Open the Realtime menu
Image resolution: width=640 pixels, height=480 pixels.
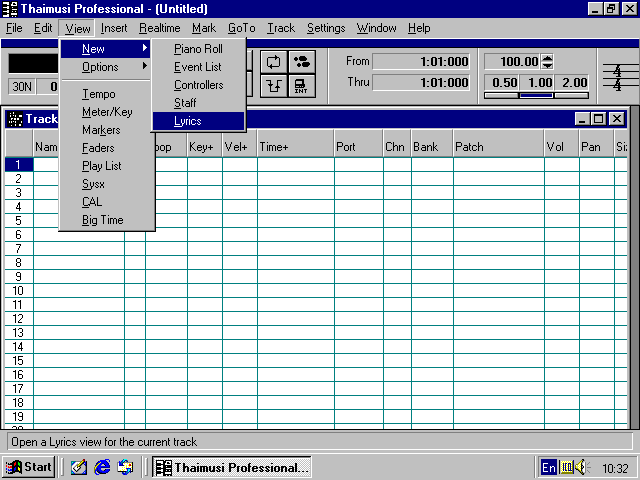pos(160,28)
